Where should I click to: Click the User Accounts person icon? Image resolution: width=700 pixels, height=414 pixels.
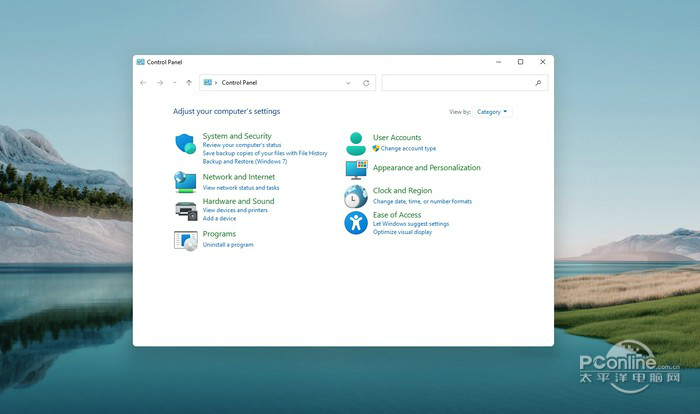pos(356,143)
